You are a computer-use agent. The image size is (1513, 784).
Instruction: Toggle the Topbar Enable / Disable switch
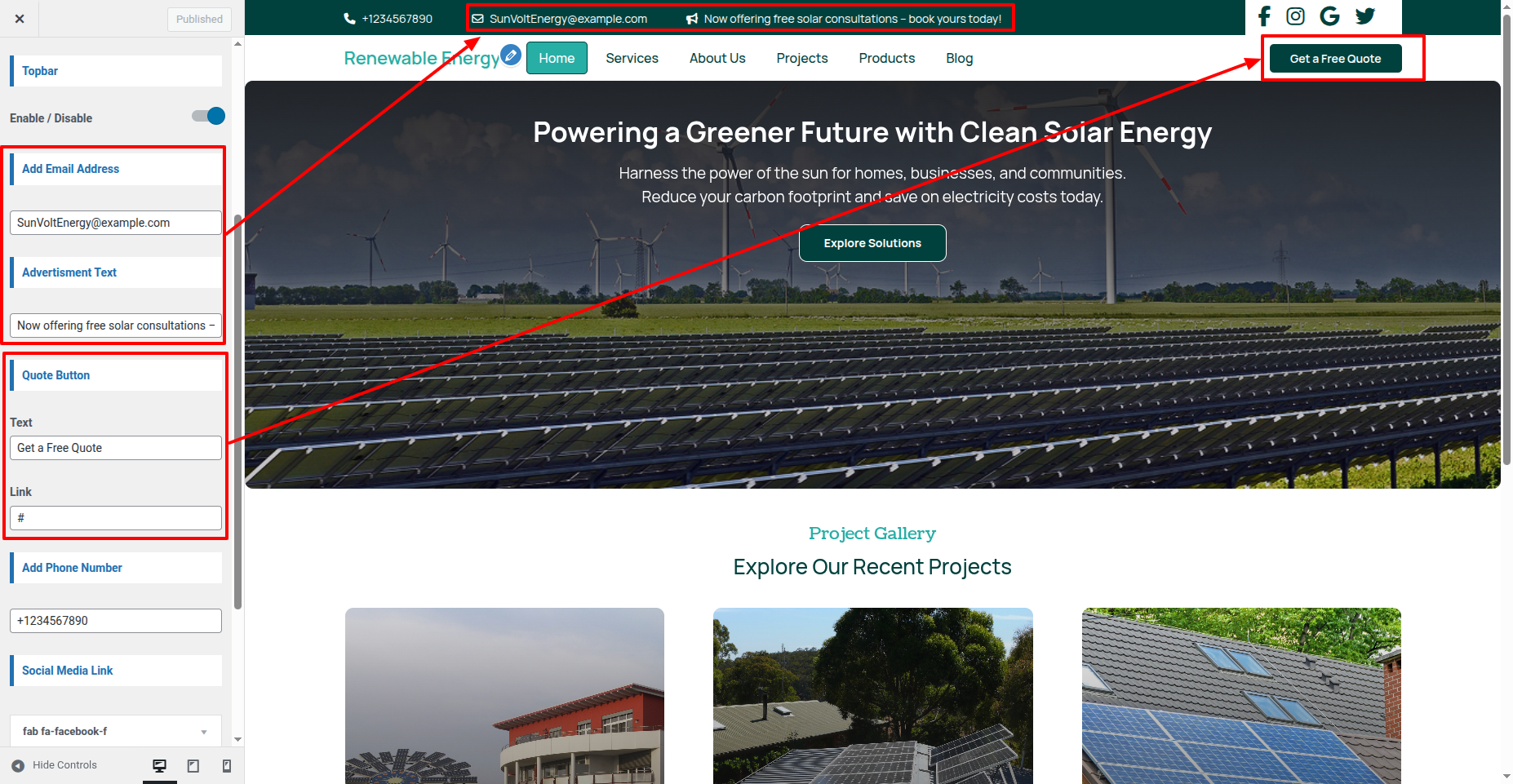pos(208,117)
